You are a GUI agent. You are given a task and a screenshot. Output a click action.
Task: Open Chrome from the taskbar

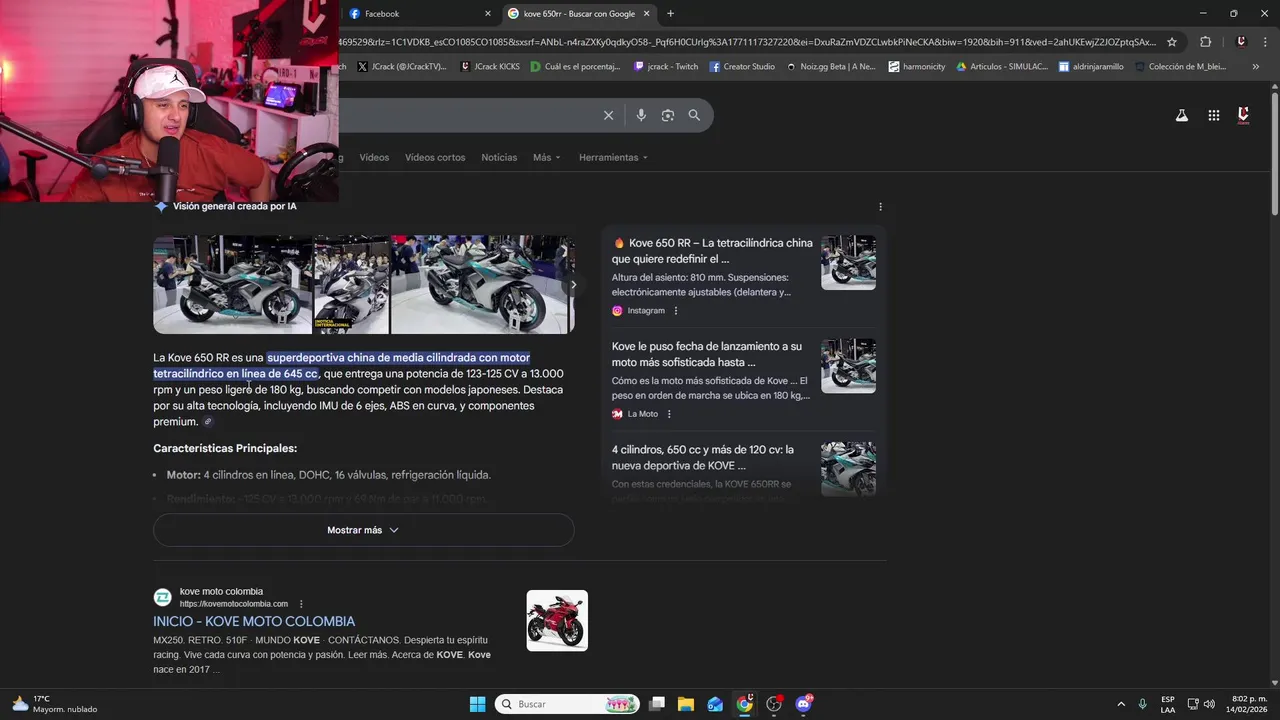click(x=744, y=704)
